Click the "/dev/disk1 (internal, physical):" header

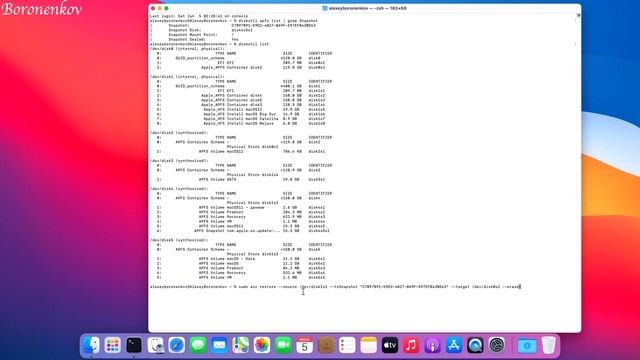click(x=187, y=77)
